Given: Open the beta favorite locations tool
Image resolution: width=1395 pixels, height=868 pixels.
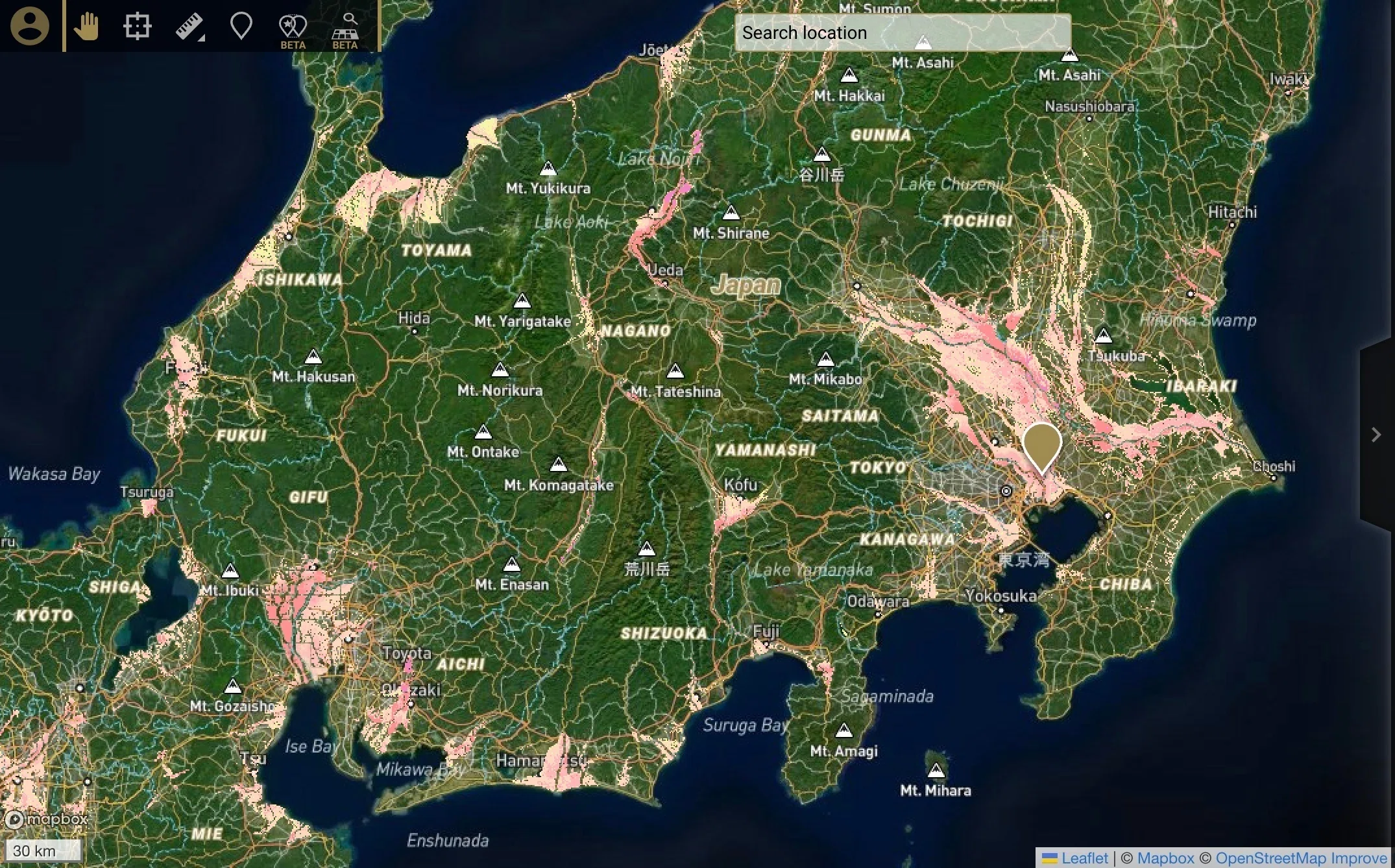Looking at the screenshot, I should coord(293,31).
